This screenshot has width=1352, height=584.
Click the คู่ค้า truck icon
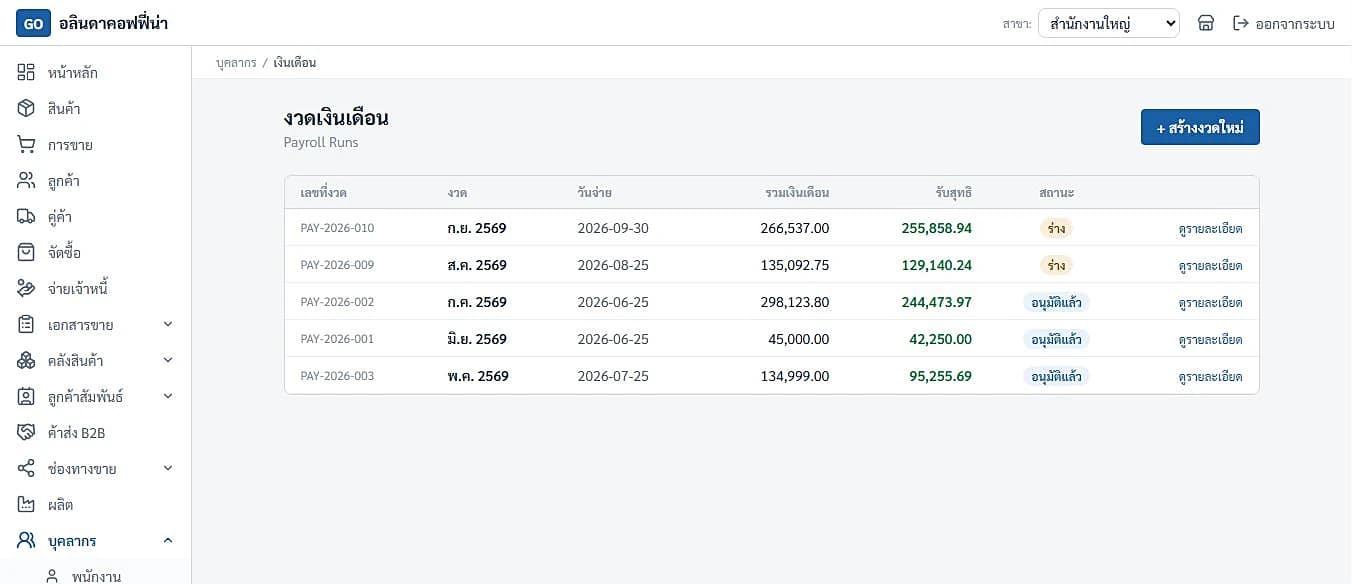[27, 217]
